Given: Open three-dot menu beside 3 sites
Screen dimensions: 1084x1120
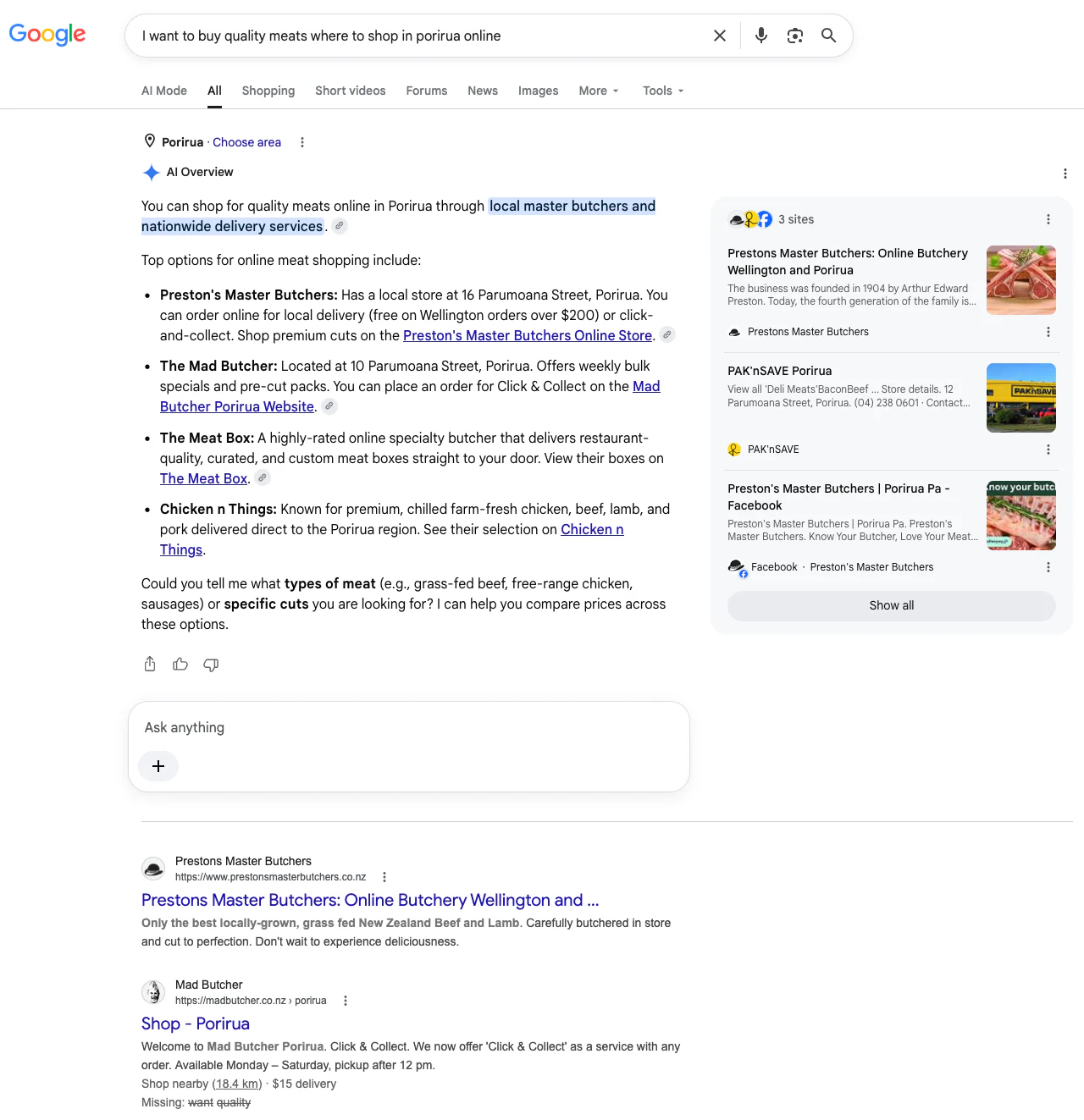Looking at the screenshot, I should point(1048,219).
